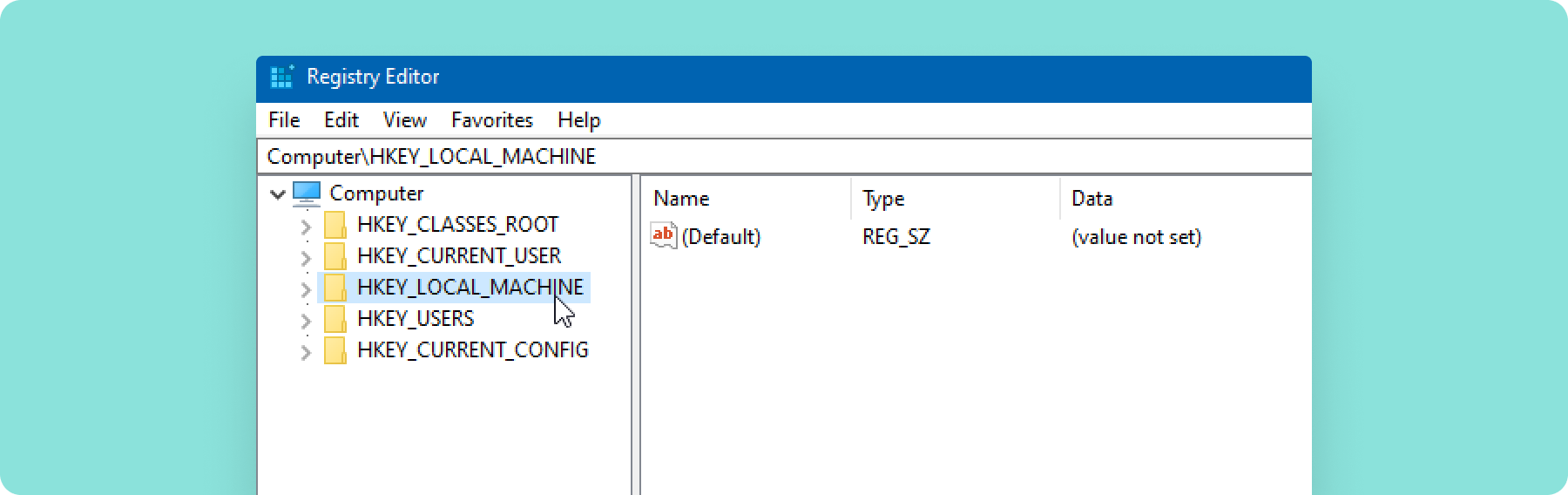Select the Computer root label
1568x495 pixels.
[376, 193]
